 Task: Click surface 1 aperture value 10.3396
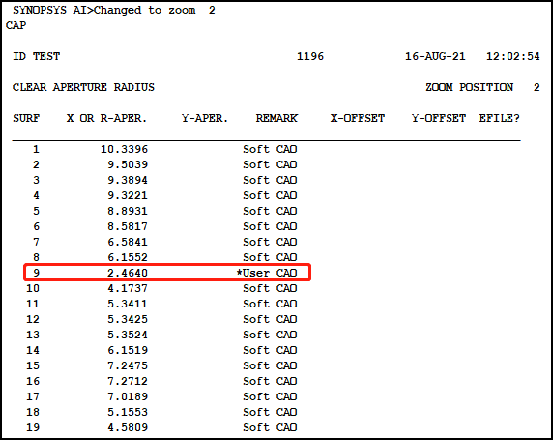(124, 149)
